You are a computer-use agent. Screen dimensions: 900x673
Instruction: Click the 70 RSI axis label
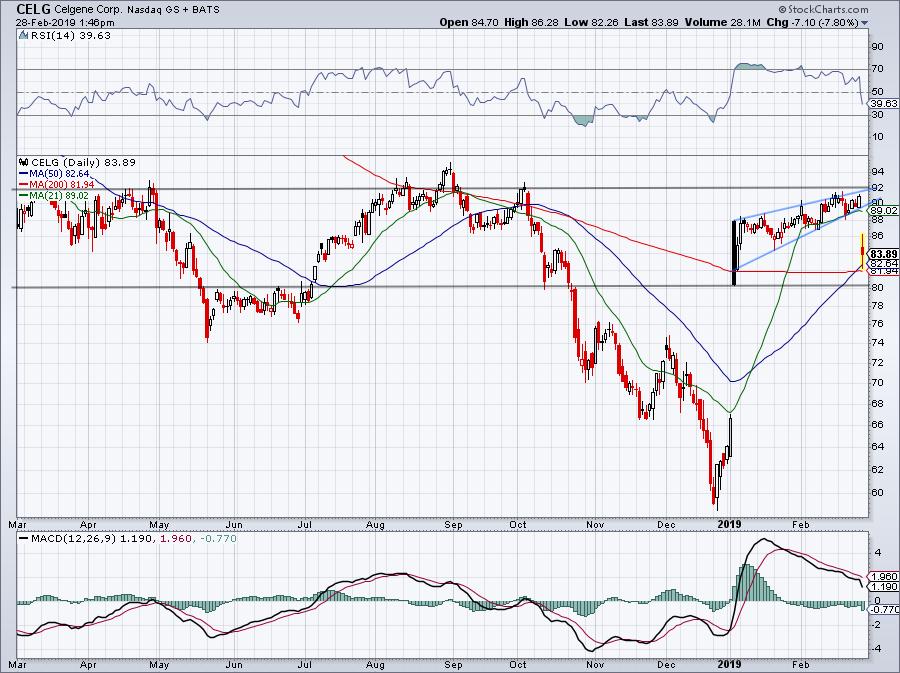[x=878, y=69]
